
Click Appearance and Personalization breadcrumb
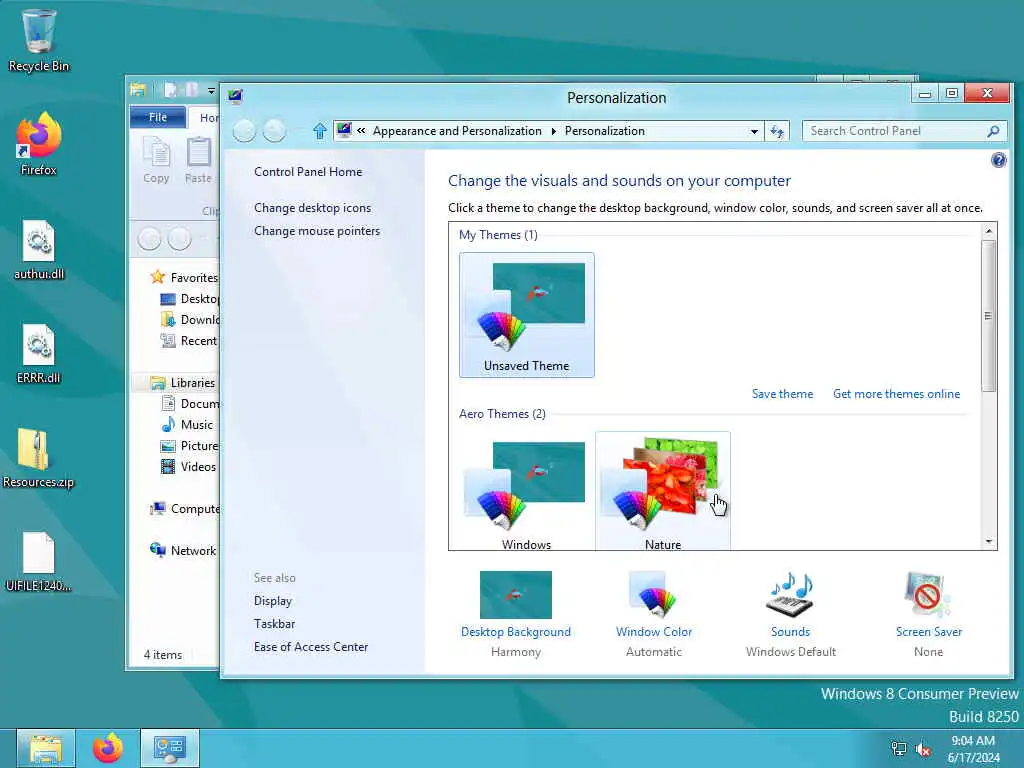(x=457, y=131)
